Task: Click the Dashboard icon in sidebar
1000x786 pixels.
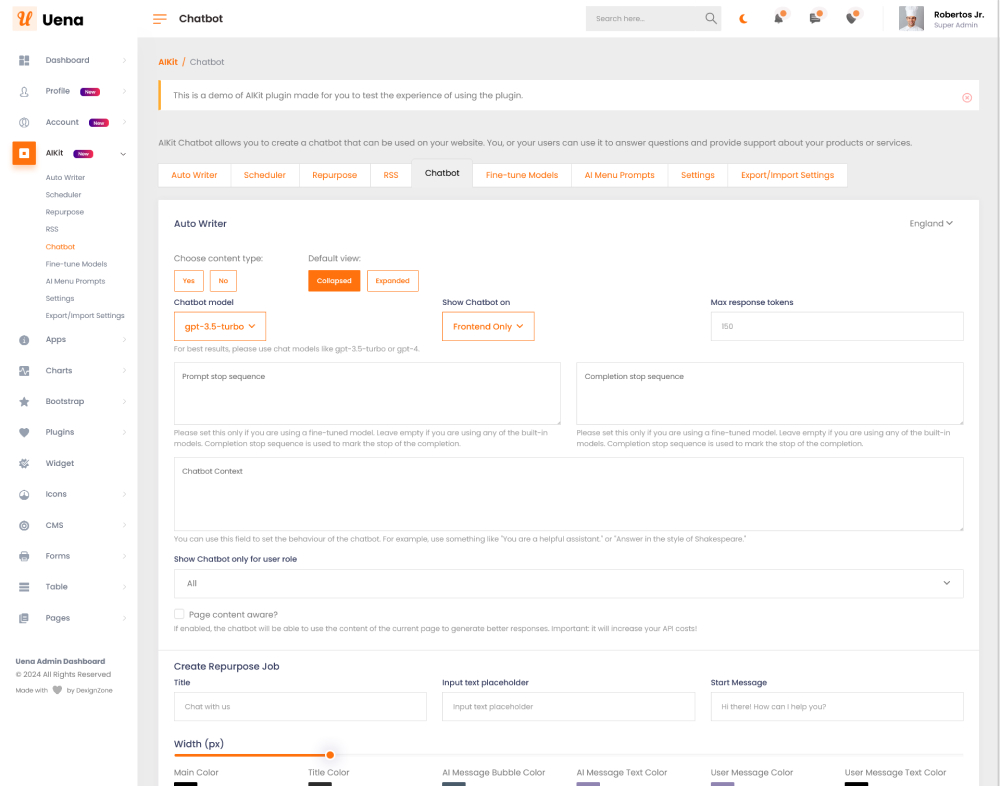Action: click(x=24, y=61)
